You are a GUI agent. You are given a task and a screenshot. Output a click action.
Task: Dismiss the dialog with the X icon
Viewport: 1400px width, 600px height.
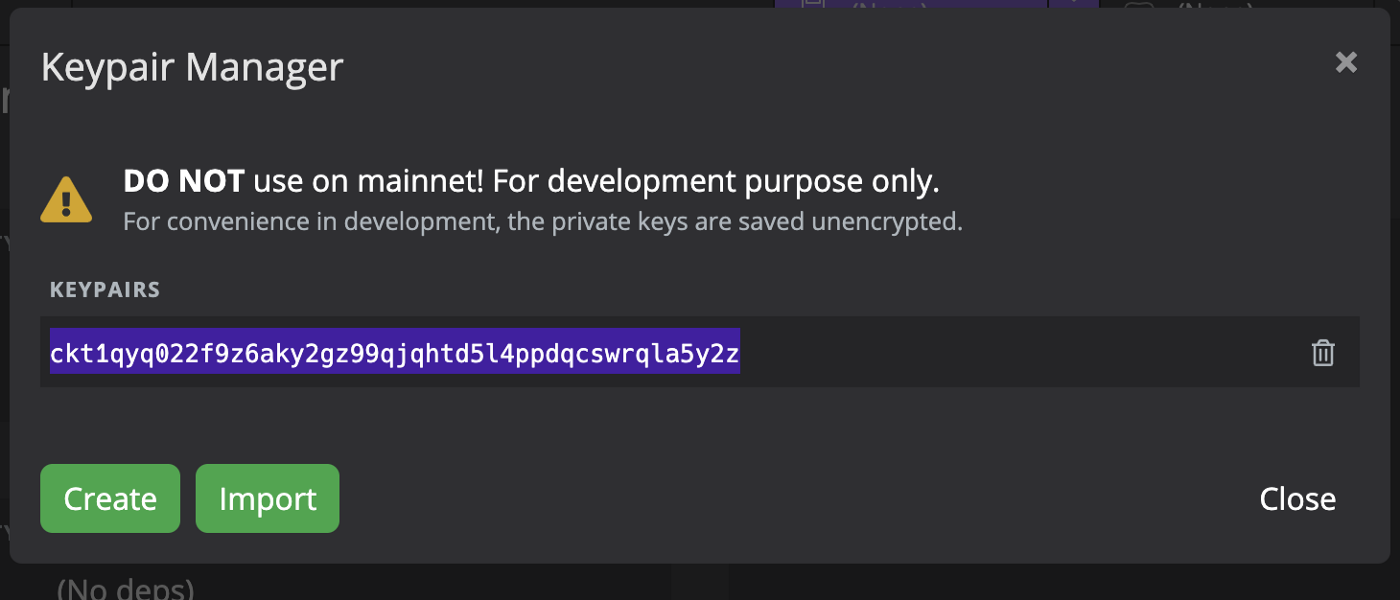(1346, 63)
